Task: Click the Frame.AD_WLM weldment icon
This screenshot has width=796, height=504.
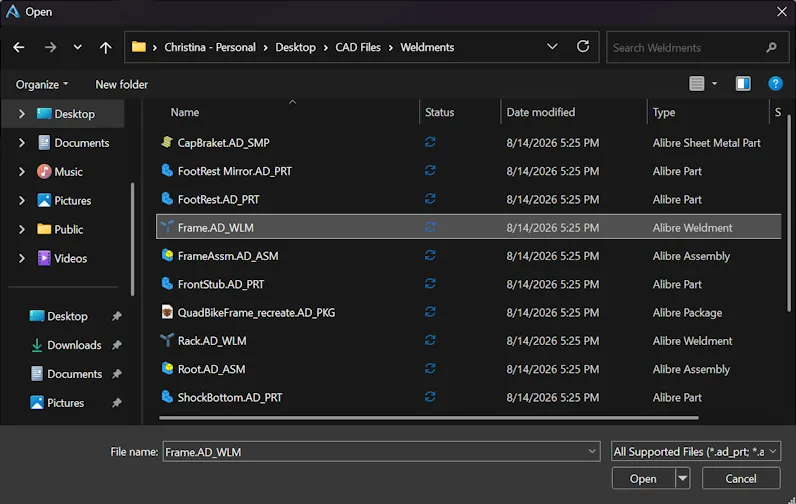Action: [x=167, y=227]
